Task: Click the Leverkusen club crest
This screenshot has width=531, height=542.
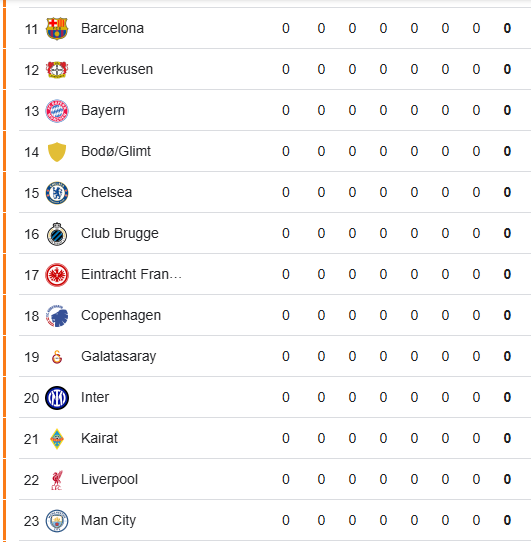Action: (57, 69)
